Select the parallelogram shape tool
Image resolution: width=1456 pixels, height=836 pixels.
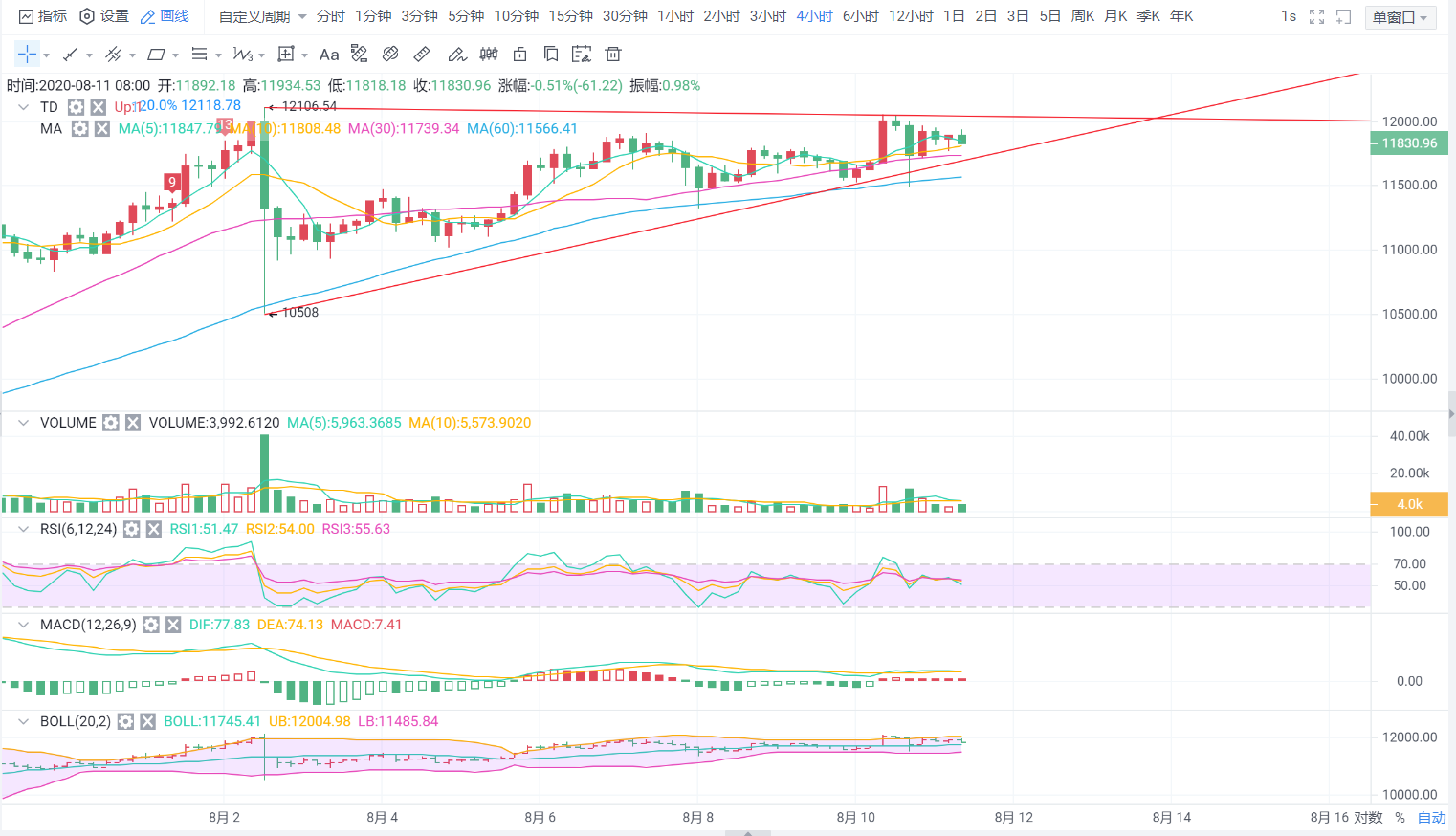tap(156, 55)
